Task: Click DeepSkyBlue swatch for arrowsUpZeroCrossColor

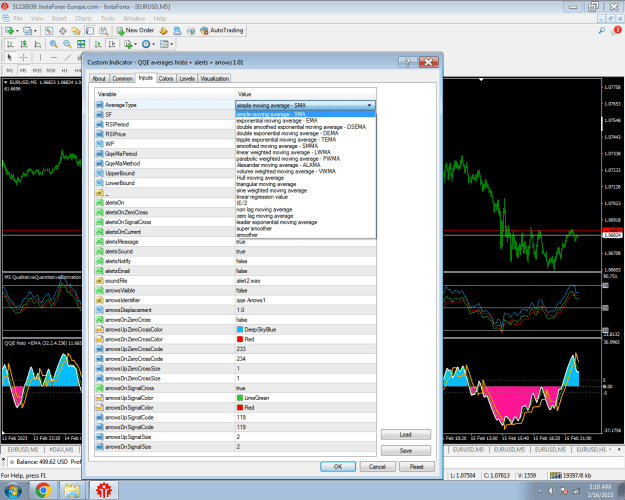Action: [x=240, y=329]
